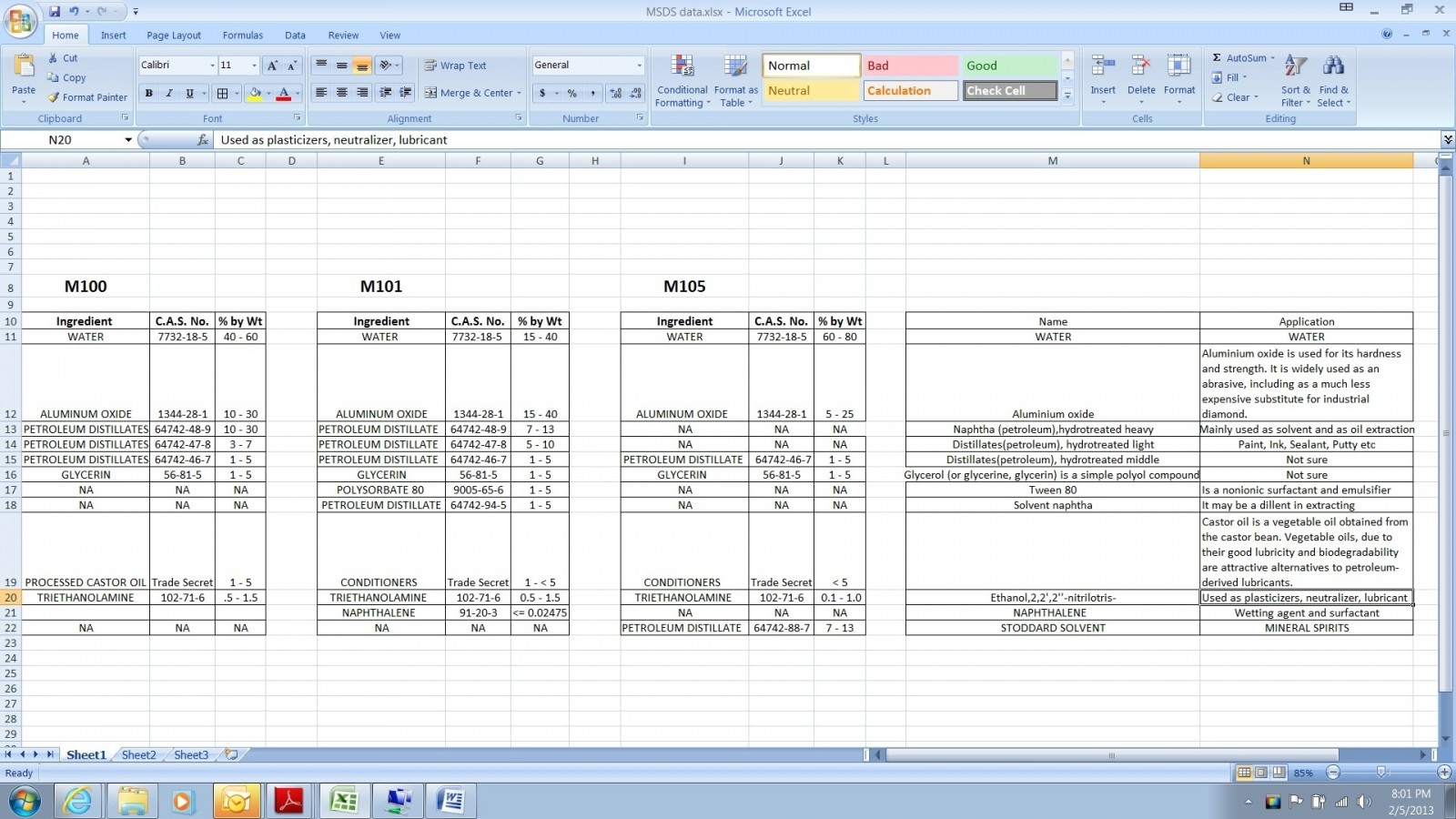Click the zoom slider handle
Image resolution: width=1456 pixels, height=819 pixels.
click(1381, 773)
